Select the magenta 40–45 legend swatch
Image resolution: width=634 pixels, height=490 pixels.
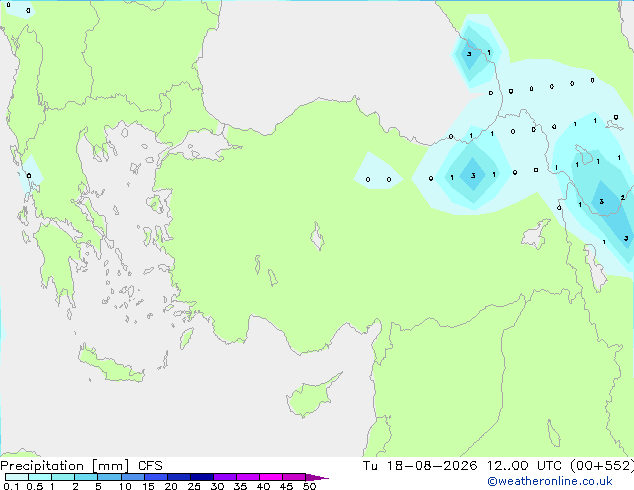coord(271,477)
